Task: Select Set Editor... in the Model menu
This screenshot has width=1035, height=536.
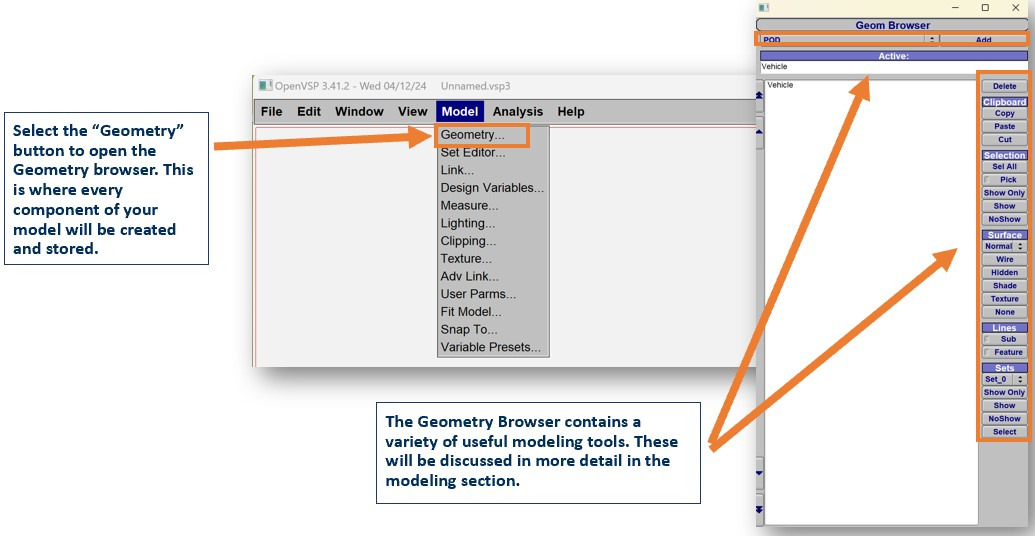Action: 473,153
